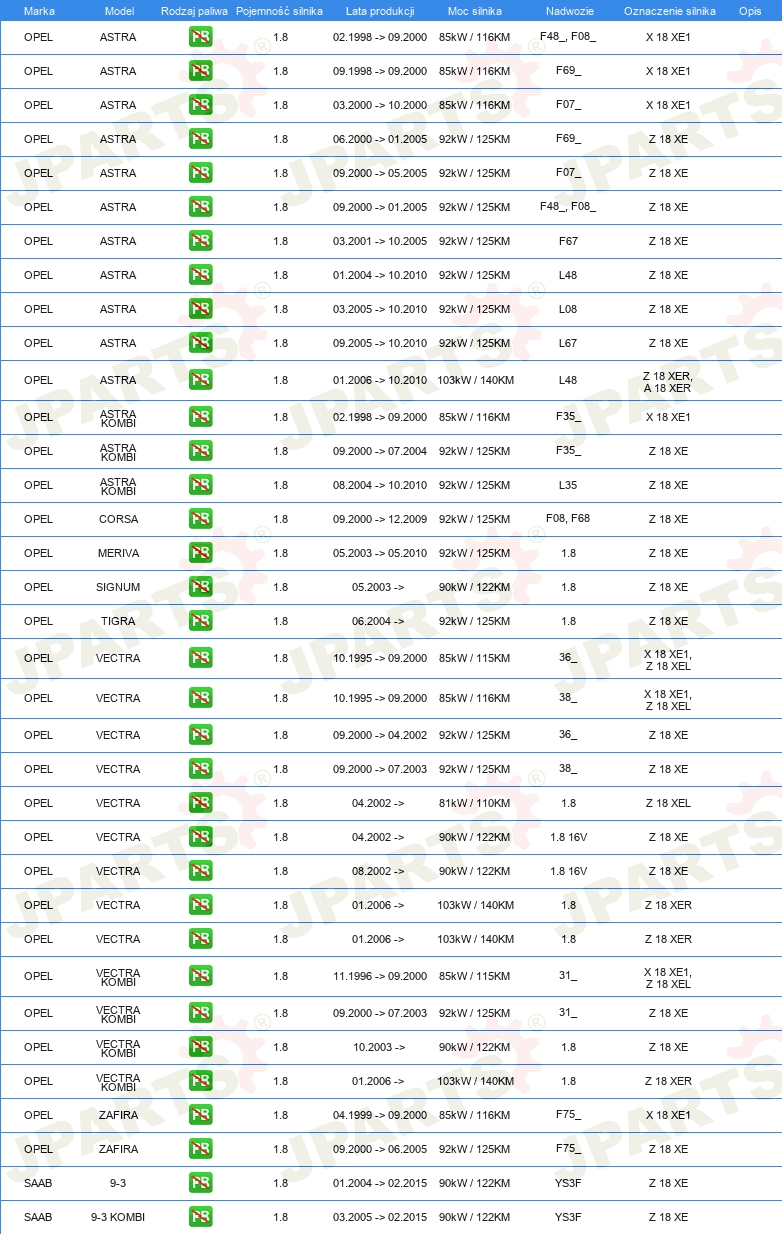Click the Nadwozie column header

(568, 11)
